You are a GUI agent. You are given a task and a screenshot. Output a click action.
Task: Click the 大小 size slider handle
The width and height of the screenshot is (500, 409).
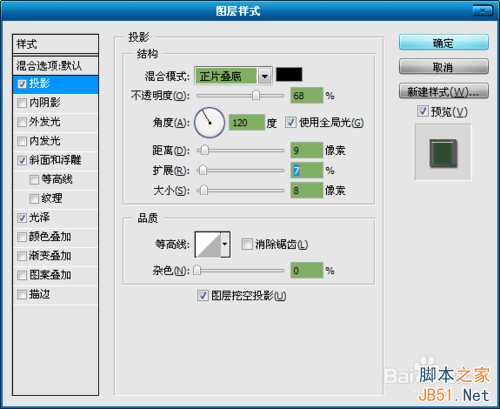[203, 191]
